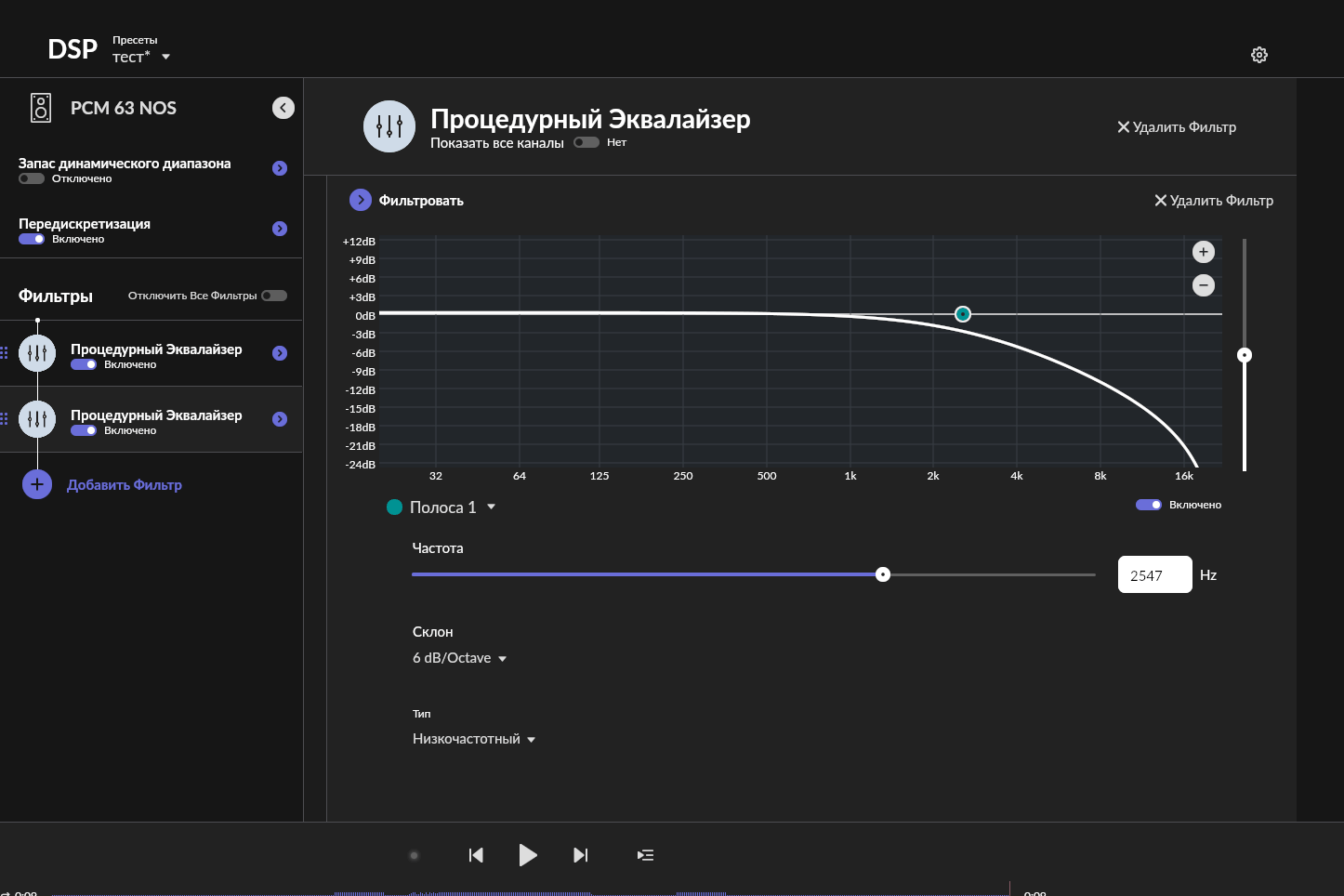Click the DSP title
Viewport: 1344px width, 896px height.
point(72,49)
